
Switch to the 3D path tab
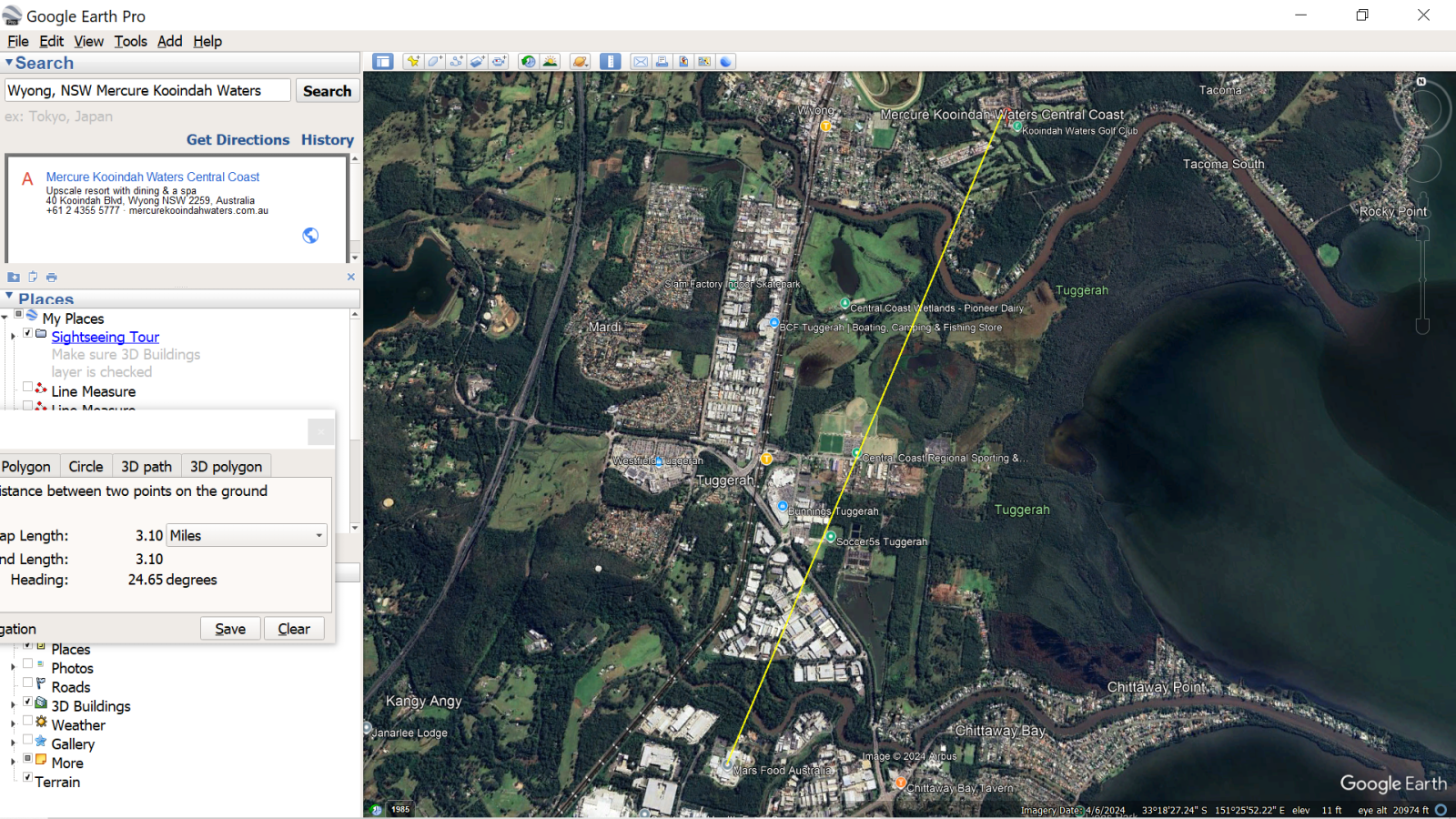tap(147, 467)
